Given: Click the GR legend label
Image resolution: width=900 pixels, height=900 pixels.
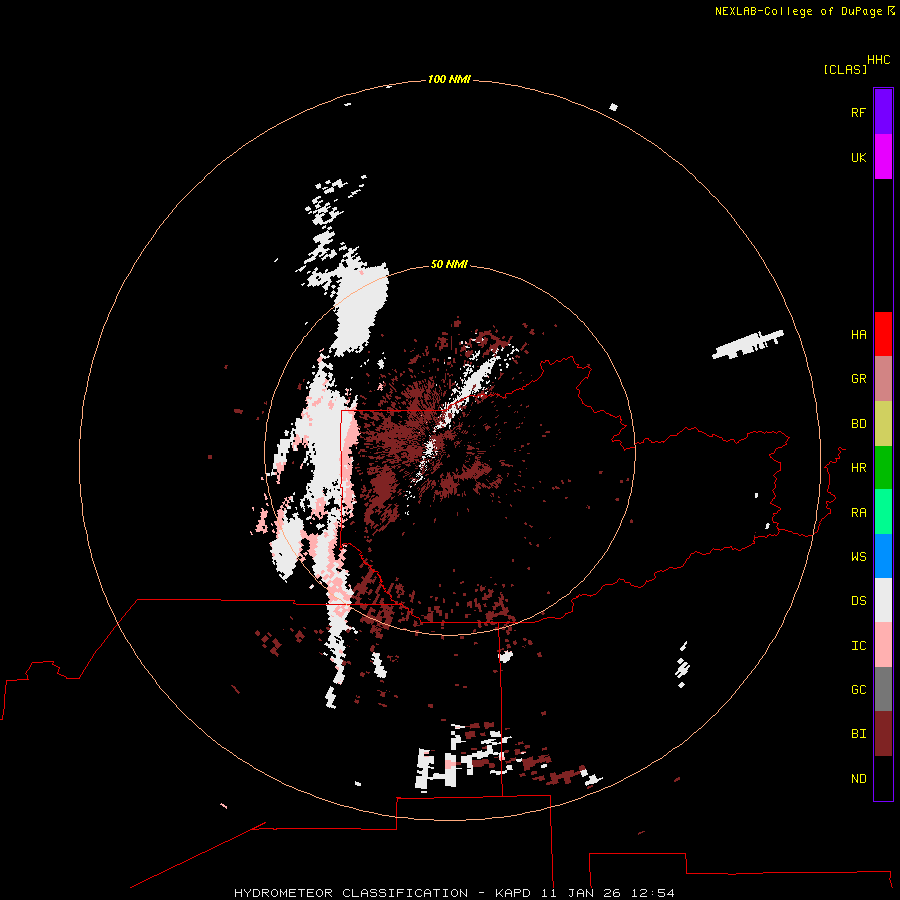Looking at the screenshot, I should click(858, 379).
